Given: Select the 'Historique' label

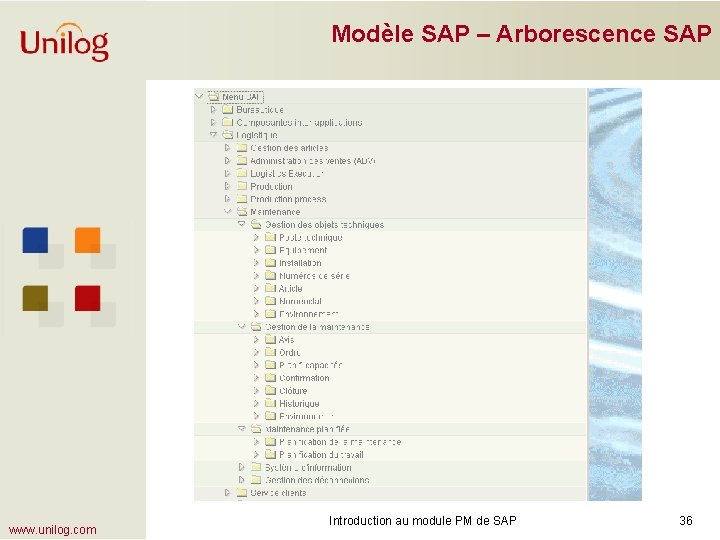Looking at the screenshot, I should tap(299, 404).
